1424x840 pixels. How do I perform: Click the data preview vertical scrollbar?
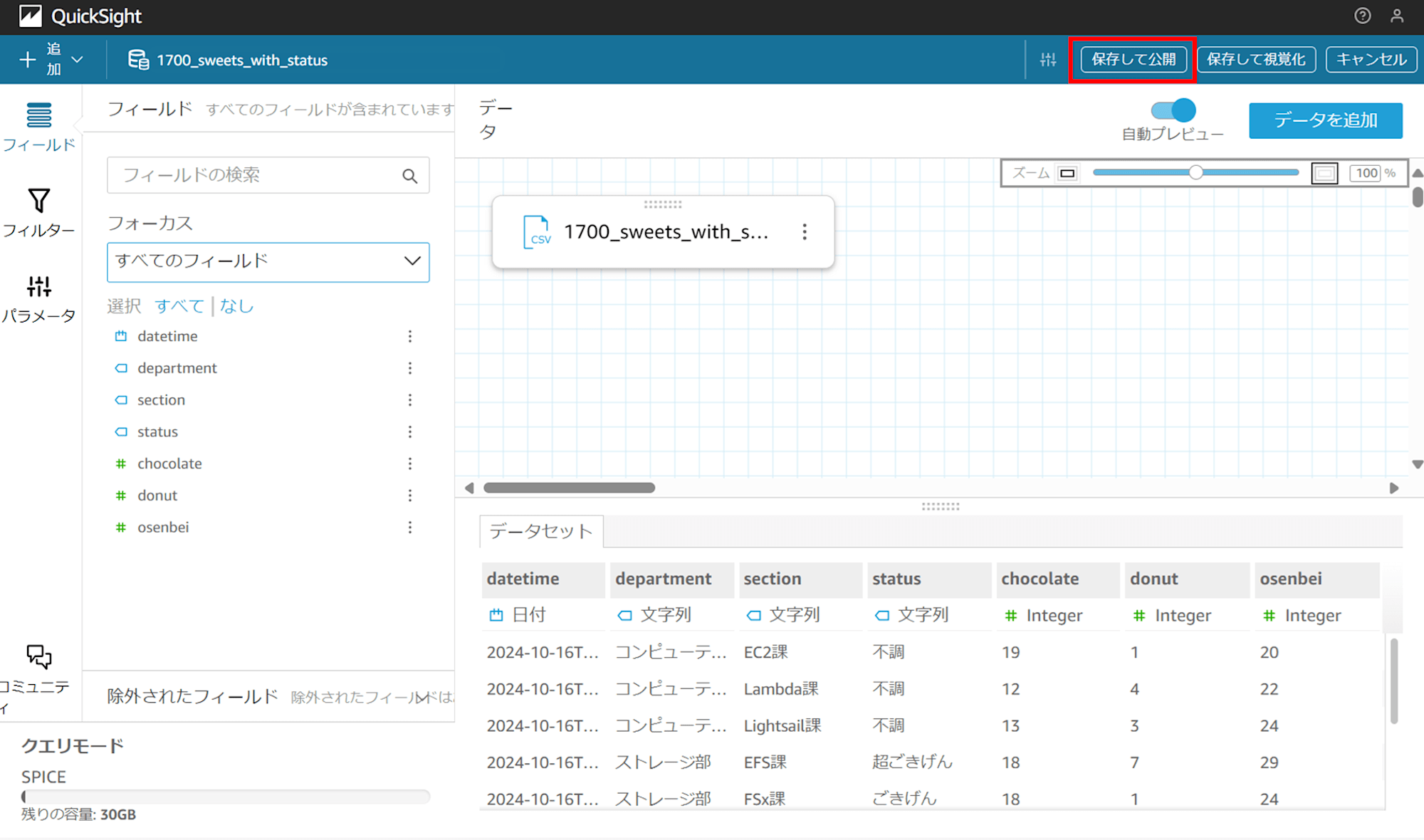click(x=1393, y=681)
